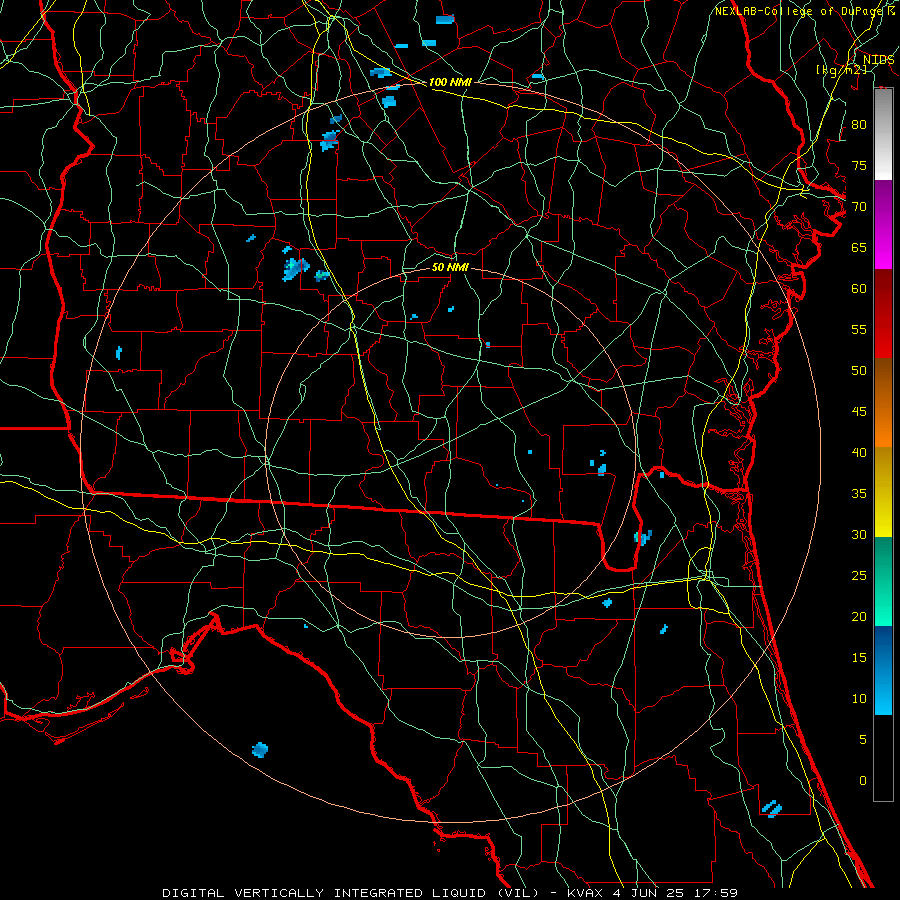The width and height of the screenshot is (900, 900).
Task: Click the 60 value on the scale
Action: click(859, 289)
